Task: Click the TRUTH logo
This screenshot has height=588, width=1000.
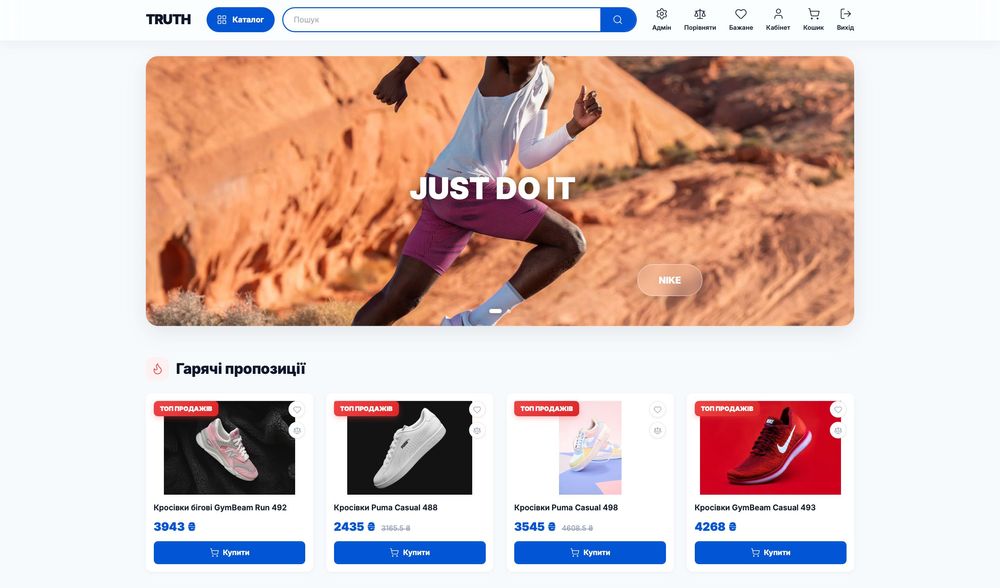Action: pos(168,20)
